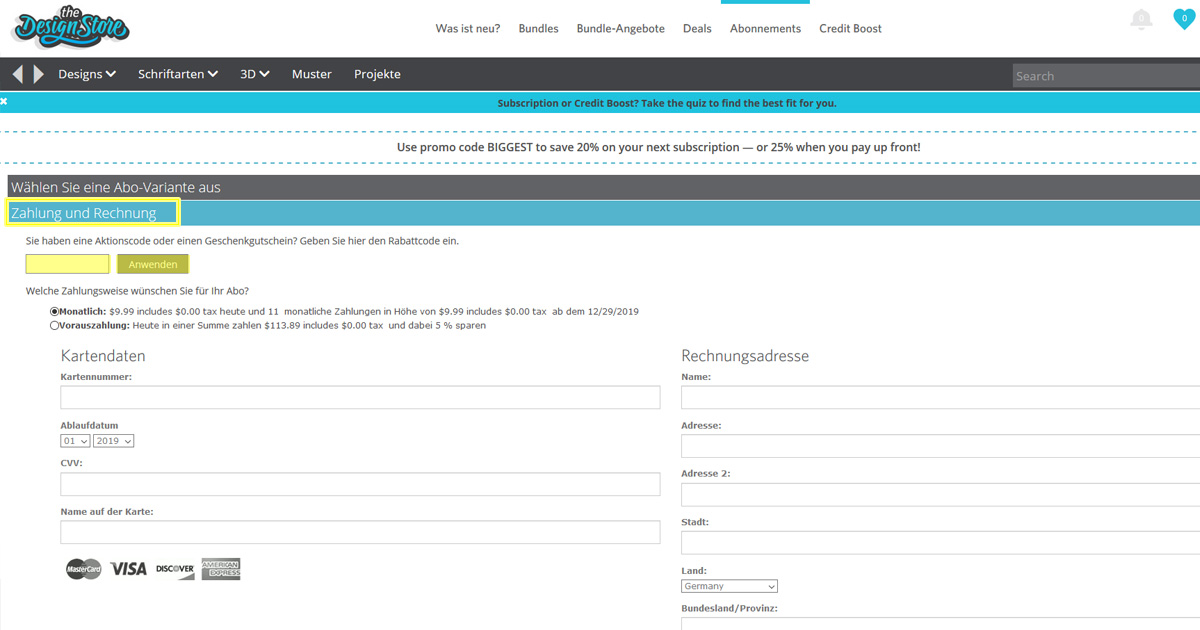Expand the Schriftarten menu
The width and height of the screenshot is (1200, 630).
178,74
